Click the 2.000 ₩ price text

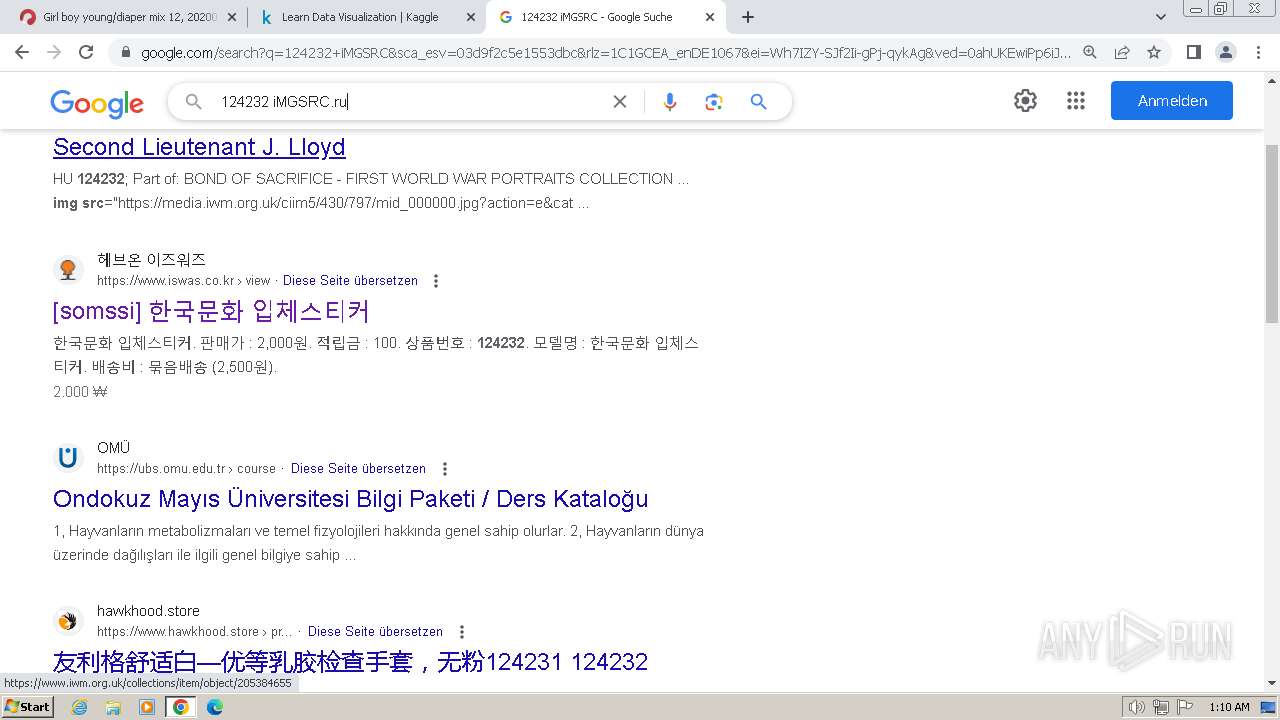[x=80, y=392]
